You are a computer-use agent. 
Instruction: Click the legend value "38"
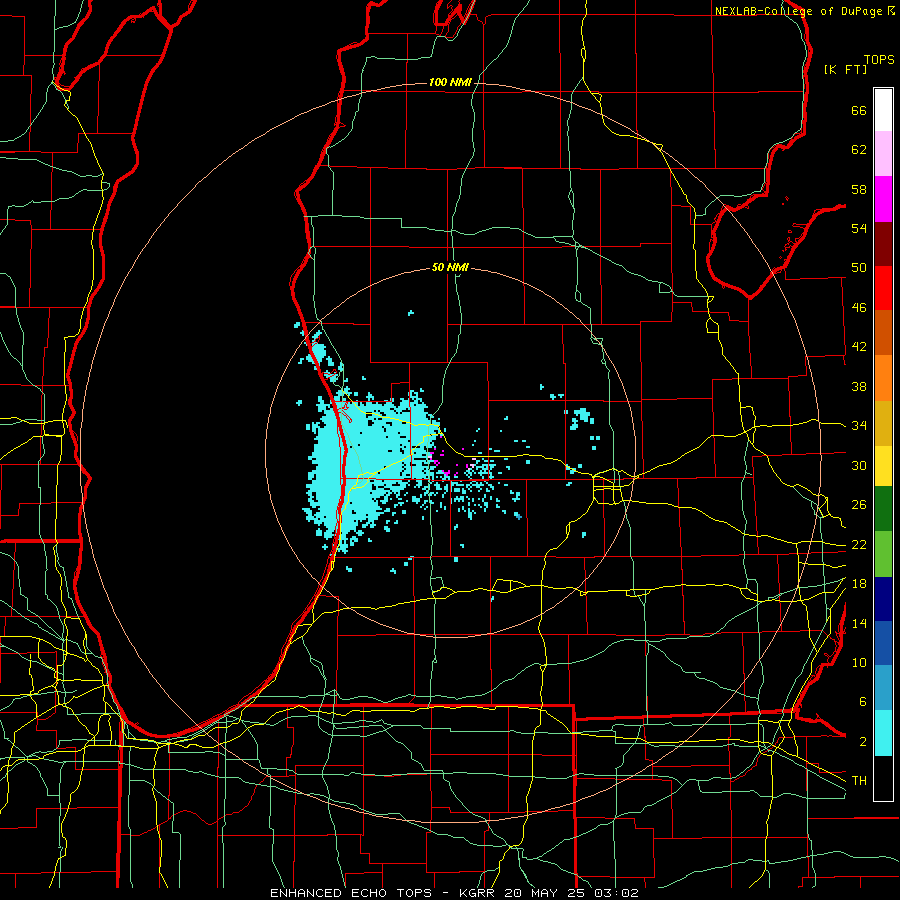click(859, 386)
